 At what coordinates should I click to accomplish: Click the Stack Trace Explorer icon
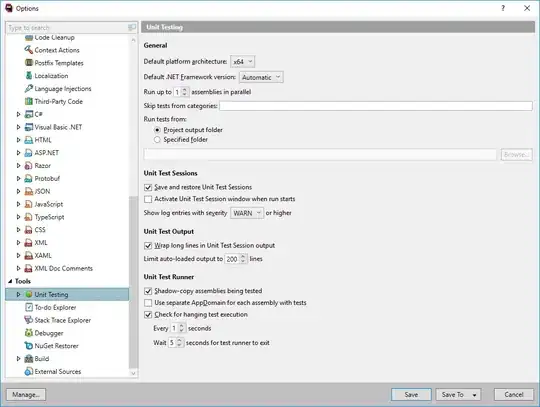click(x=29, y=320)
